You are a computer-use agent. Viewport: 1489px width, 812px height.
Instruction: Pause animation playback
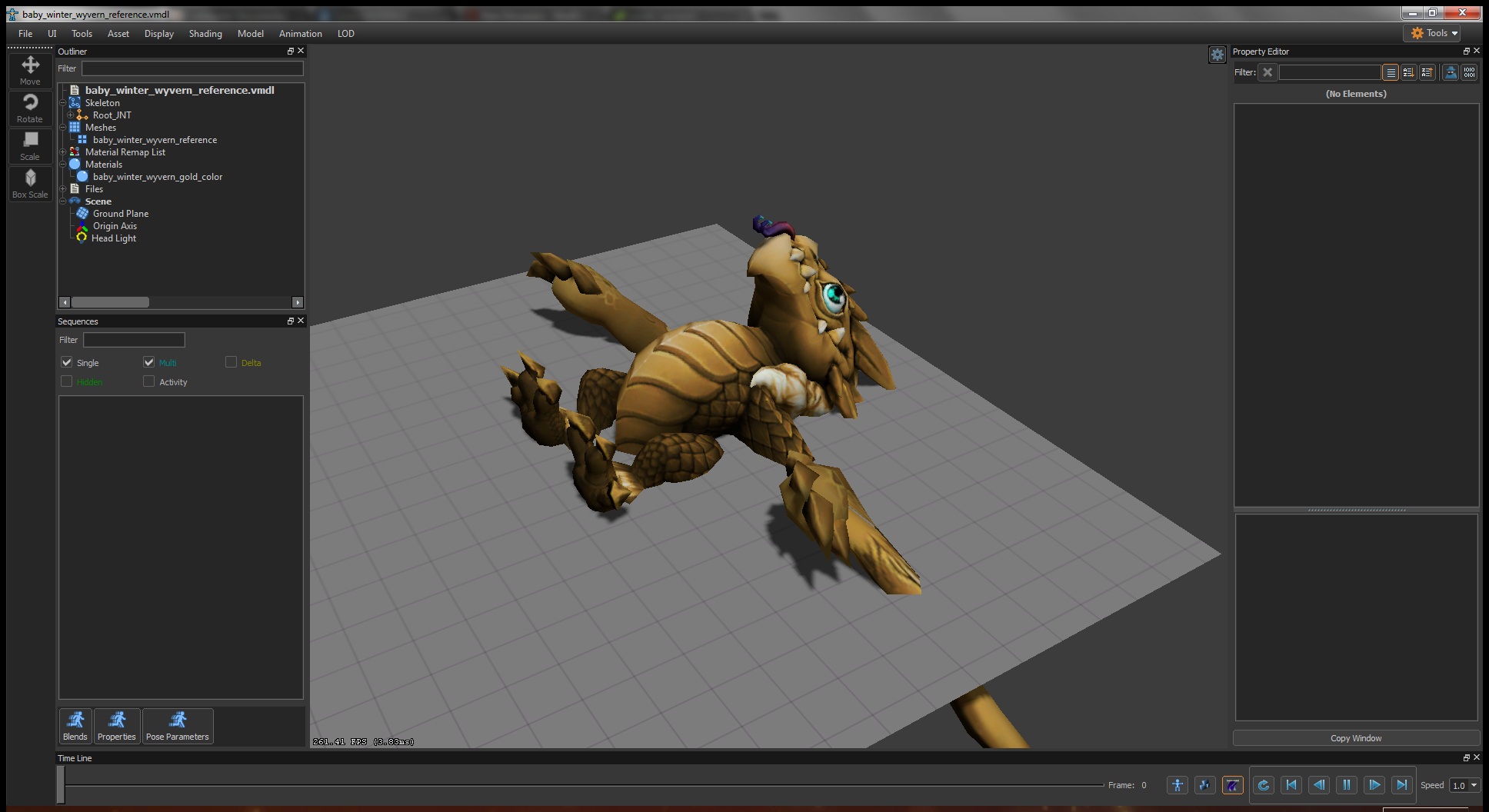click(x=1346, y=785)
